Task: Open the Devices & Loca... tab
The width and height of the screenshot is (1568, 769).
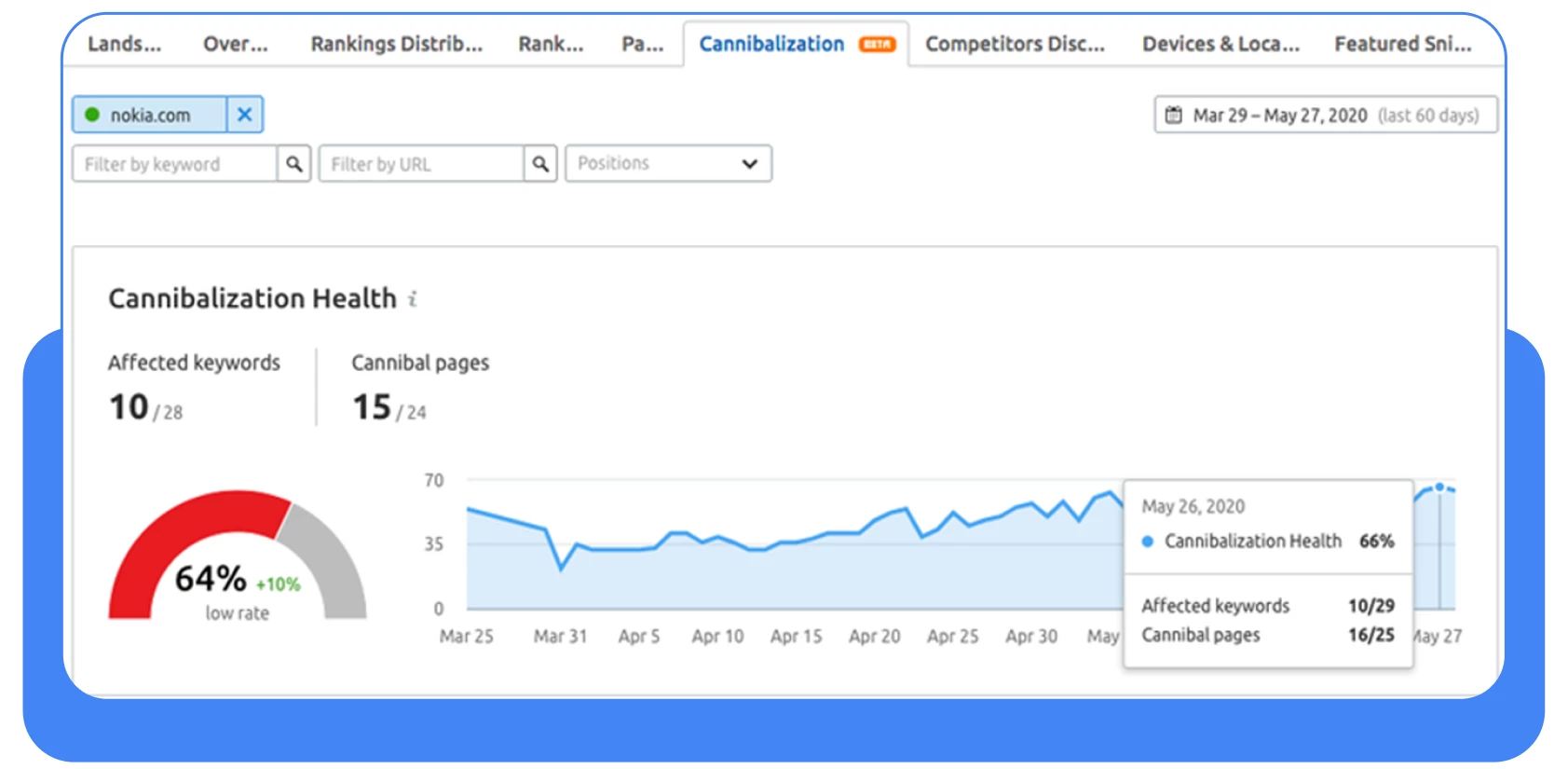Action: tap(1220, 44)
